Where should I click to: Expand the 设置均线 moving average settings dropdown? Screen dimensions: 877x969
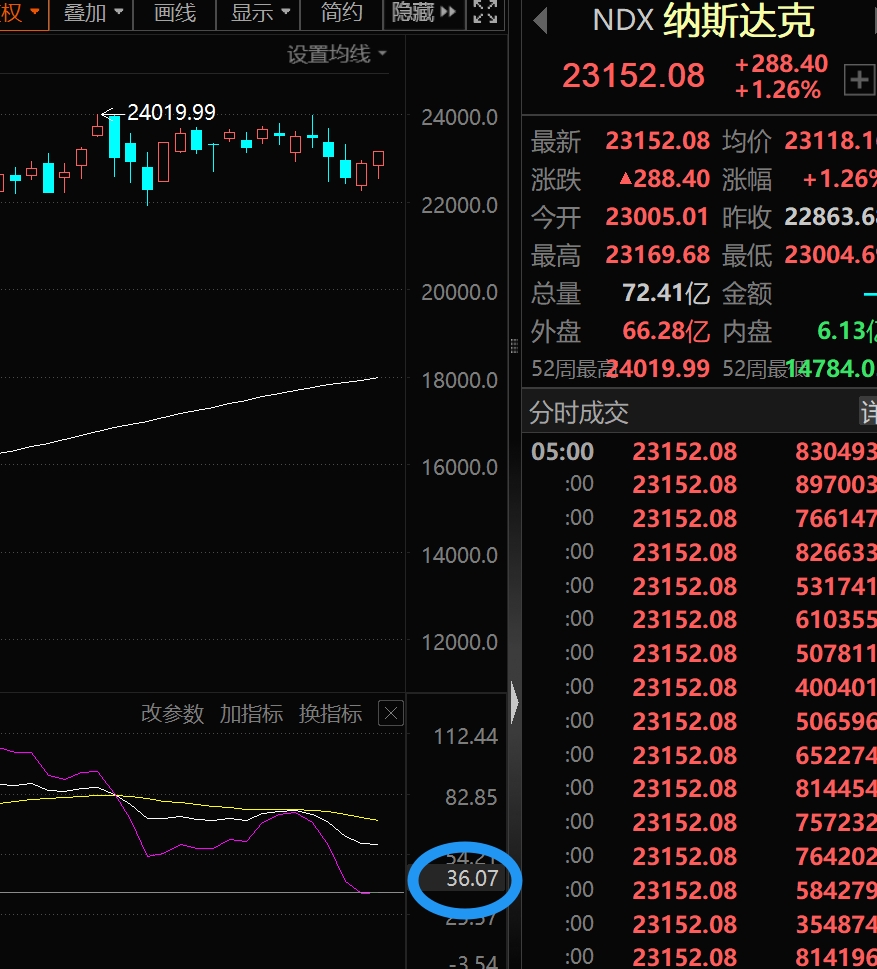(x=337, y=55)
